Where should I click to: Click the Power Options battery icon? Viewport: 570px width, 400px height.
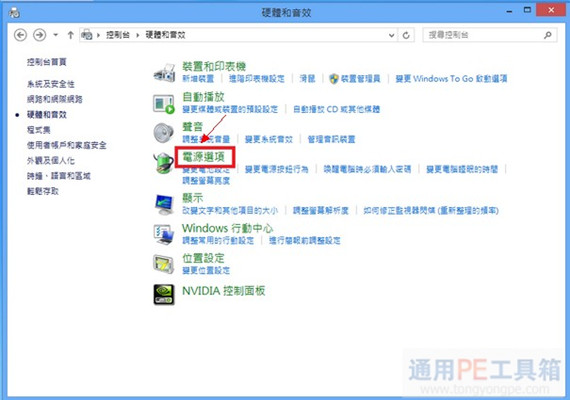click(x=164, y=163)
